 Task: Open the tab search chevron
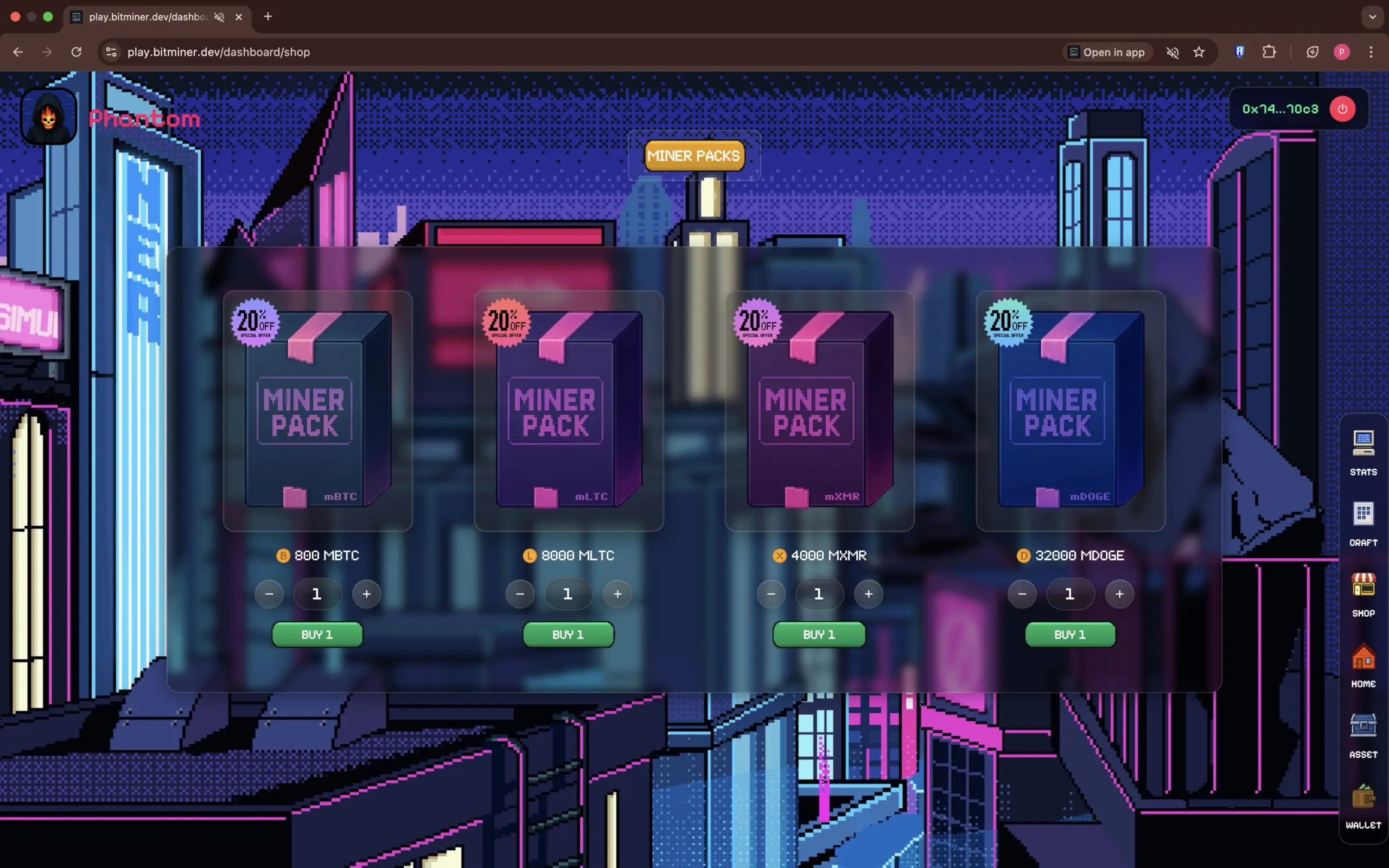point(1372,17)
